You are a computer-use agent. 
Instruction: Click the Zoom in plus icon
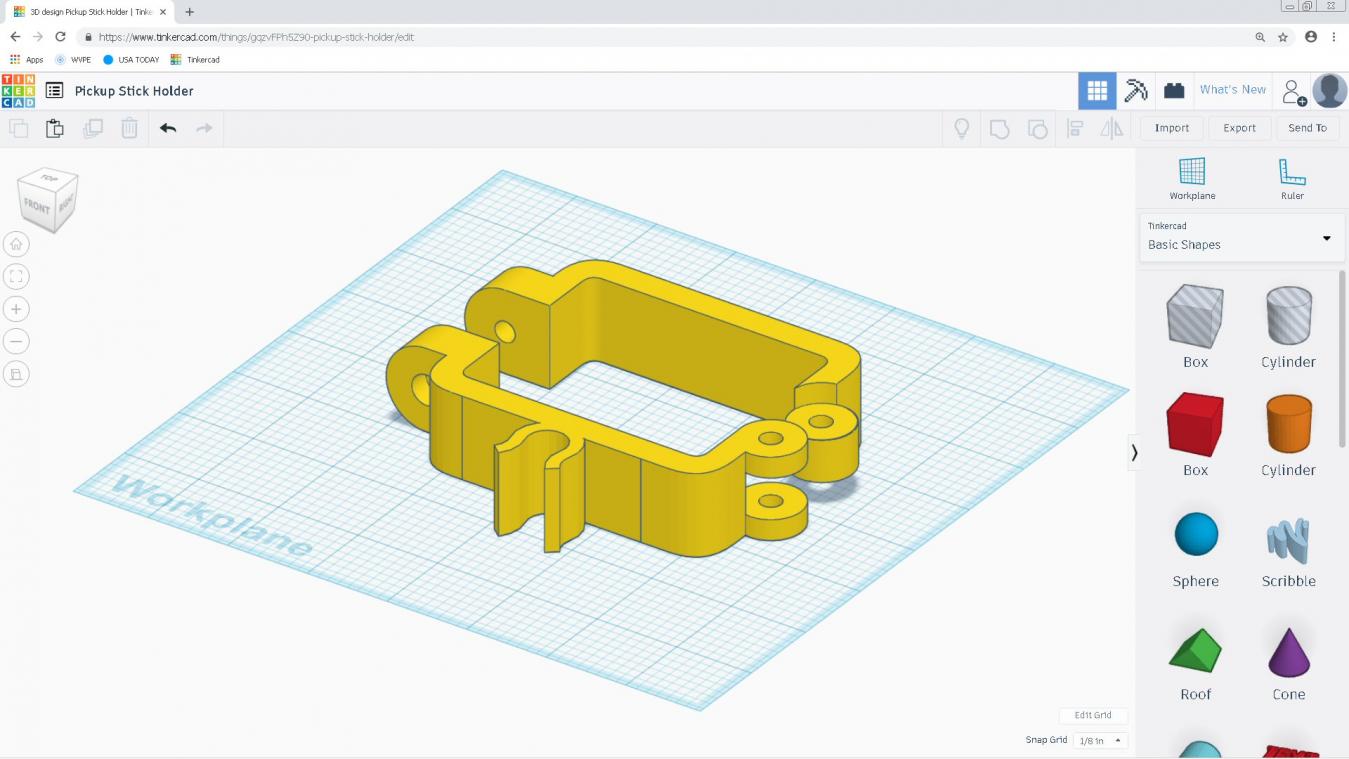coord(16,309)
